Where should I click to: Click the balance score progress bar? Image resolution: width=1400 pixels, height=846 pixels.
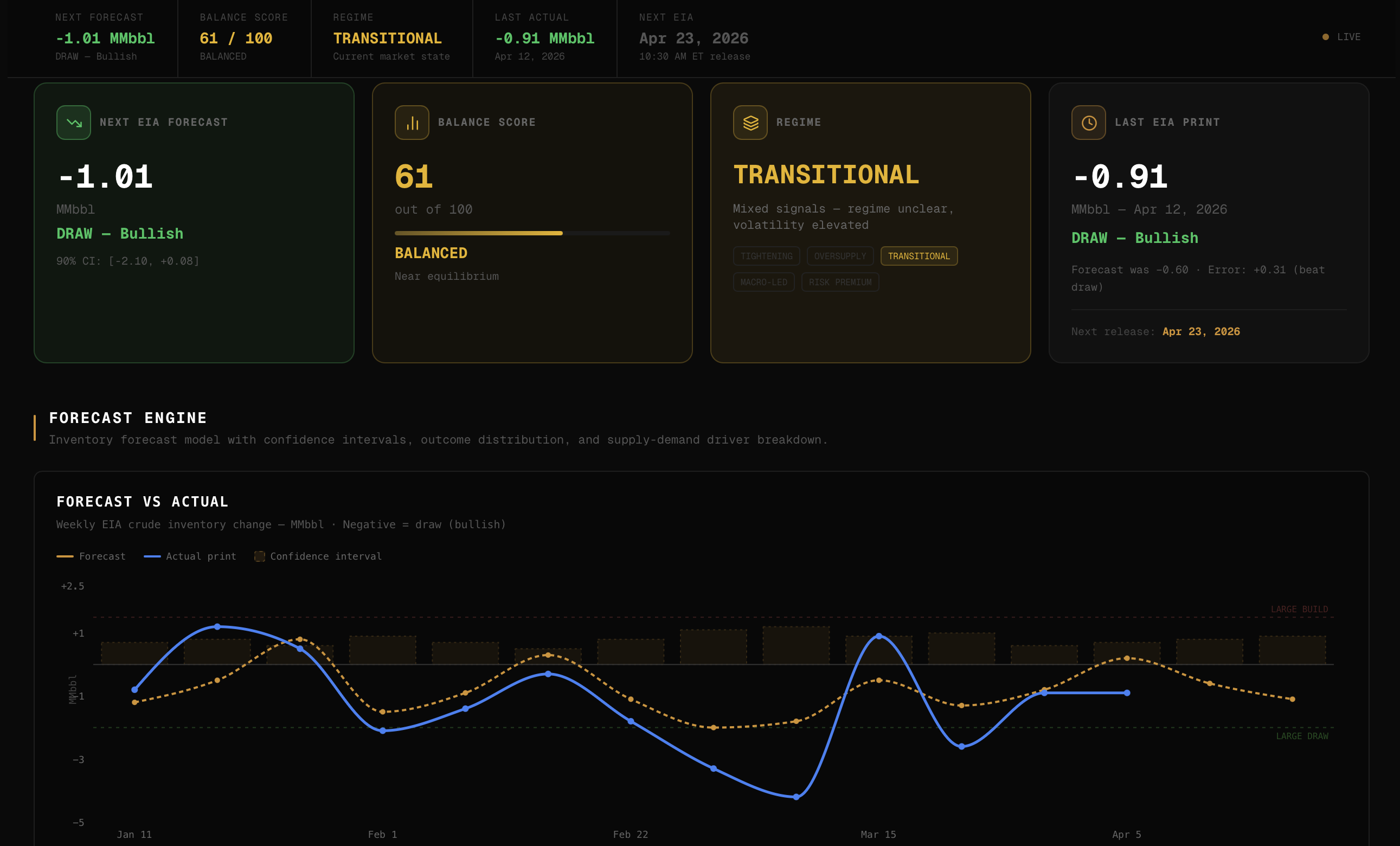[532, 233]
